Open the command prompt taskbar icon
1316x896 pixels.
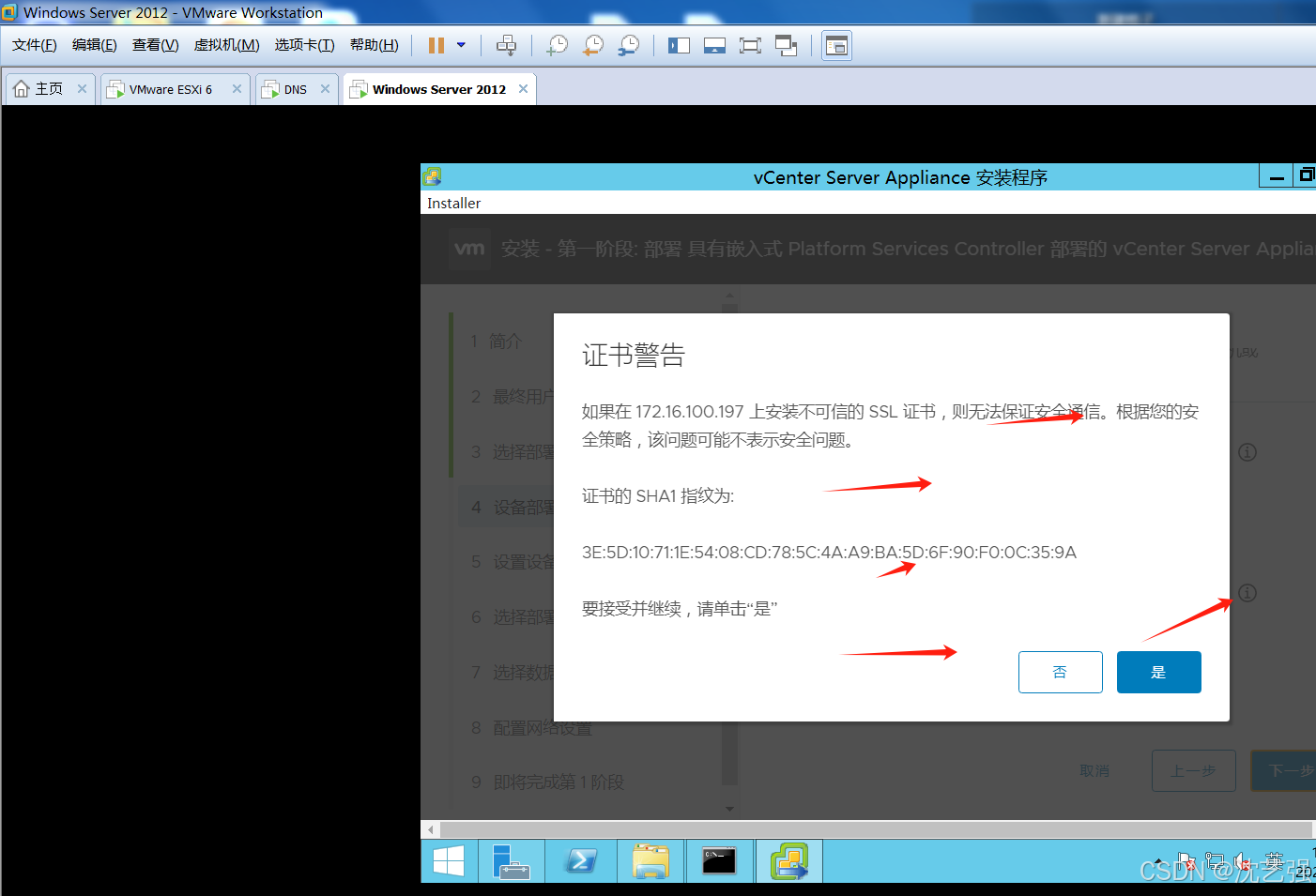[719, 861]
